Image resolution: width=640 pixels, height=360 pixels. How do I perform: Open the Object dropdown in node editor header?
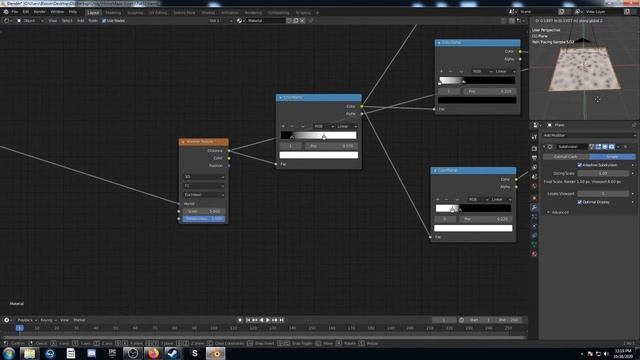30,20
